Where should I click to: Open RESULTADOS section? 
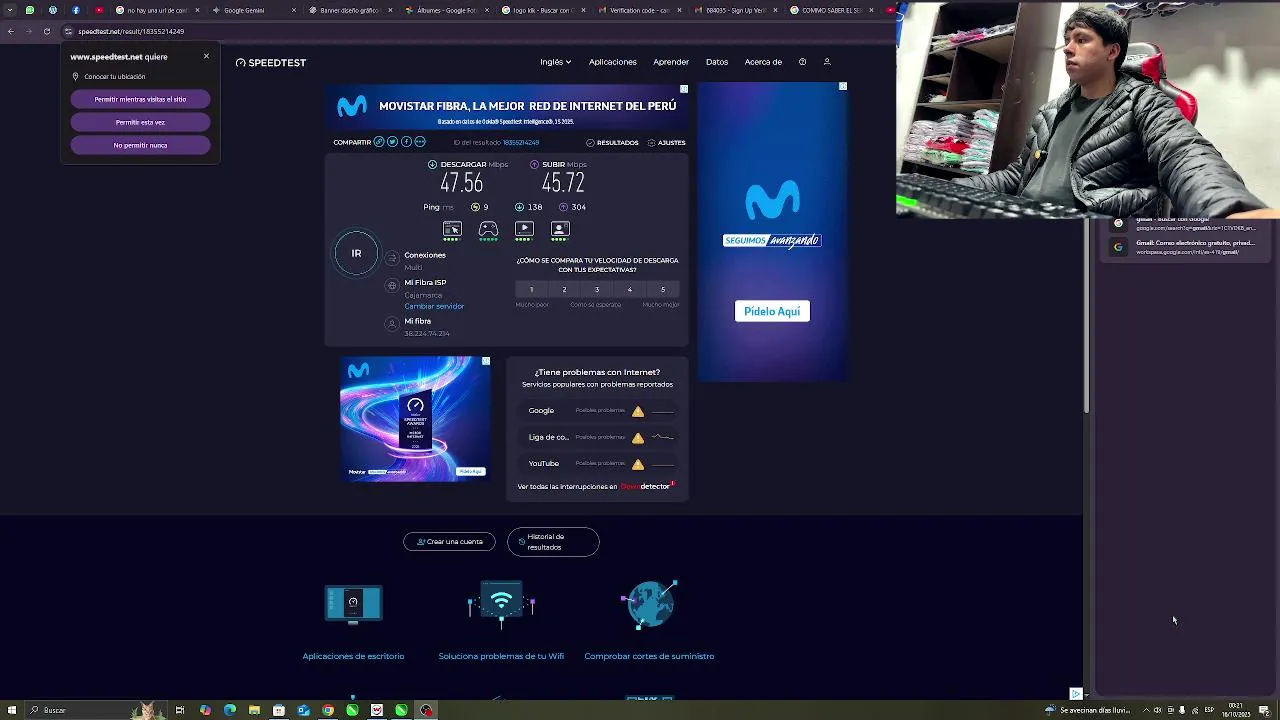(x=612, y=142)
